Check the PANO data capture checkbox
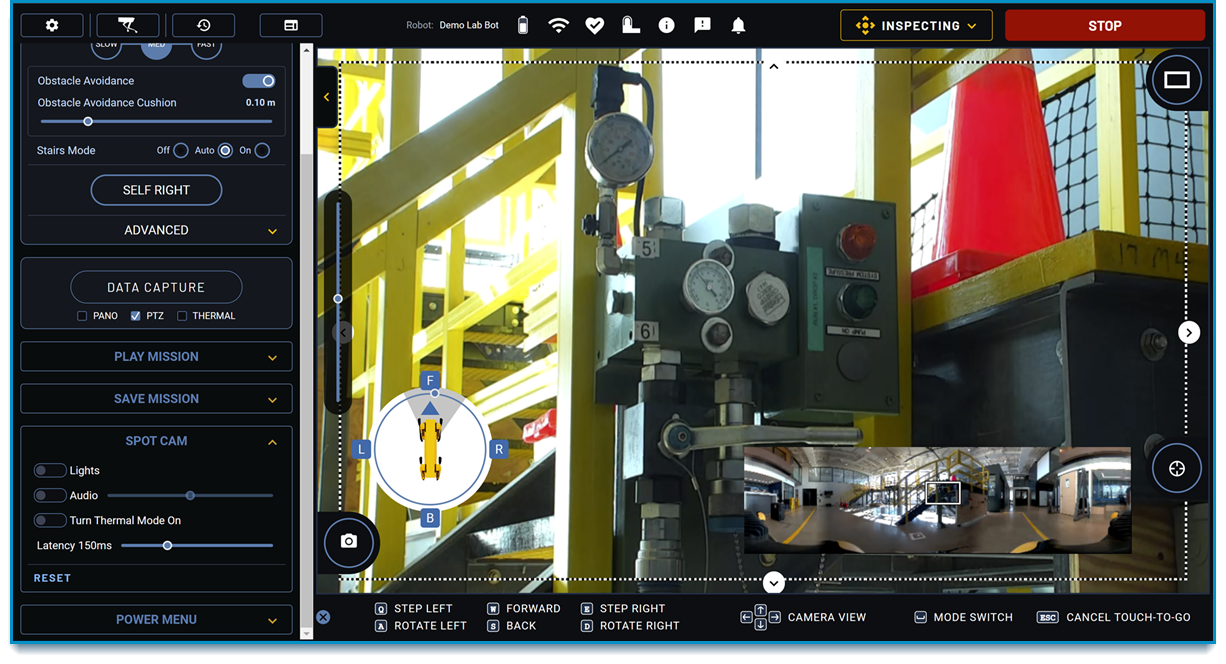Image resolution: width=1226 pixels, height=664 pixels. [x=81, y=315]
